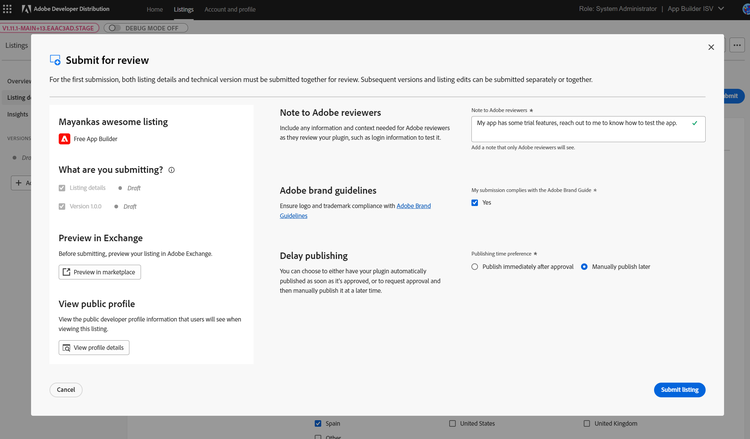Open the Adobe Brand Guidelines link
Viewport: 750px width, 439px height.
tap(355, 210)
